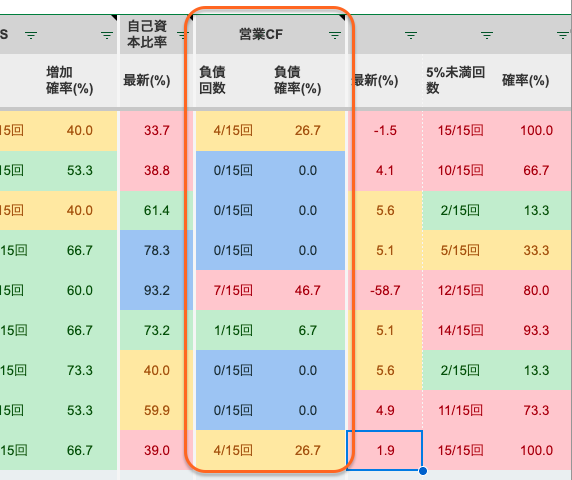Open the filter icon above 増加確率(%)
Screen dimensions: 572x480
point(107,35)
